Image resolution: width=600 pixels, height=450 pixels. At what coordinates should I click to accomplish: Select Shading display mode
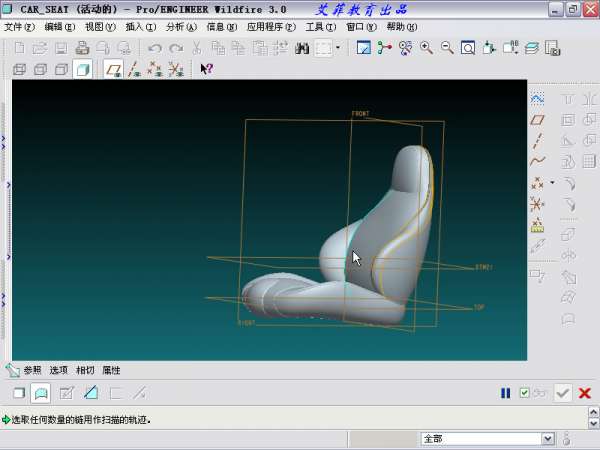pos(83,69)
